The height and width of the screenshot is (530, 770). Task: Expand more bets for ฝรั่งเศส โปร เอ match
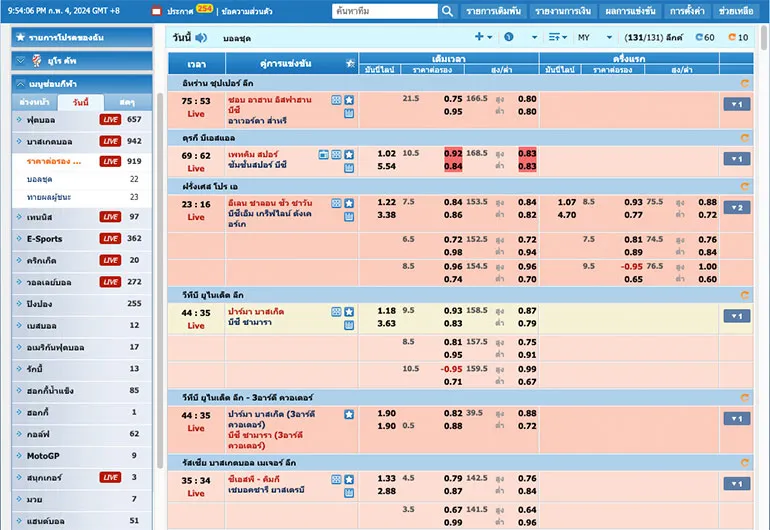(736, 208)
